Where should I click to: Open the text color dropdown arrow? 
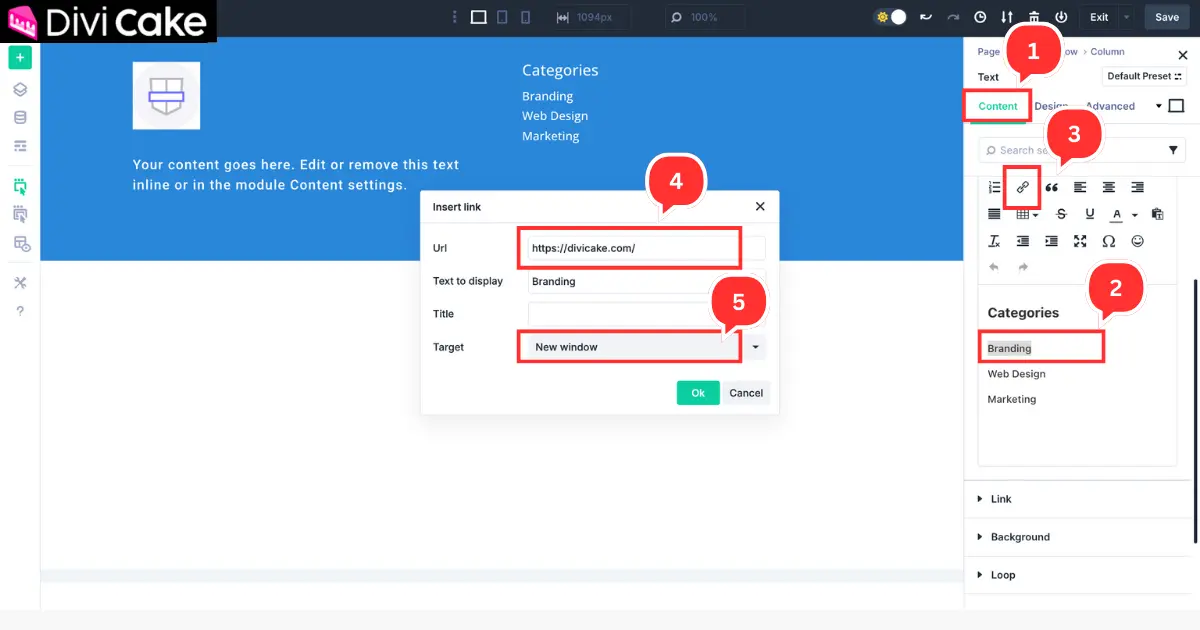[x=1135, y=215]
